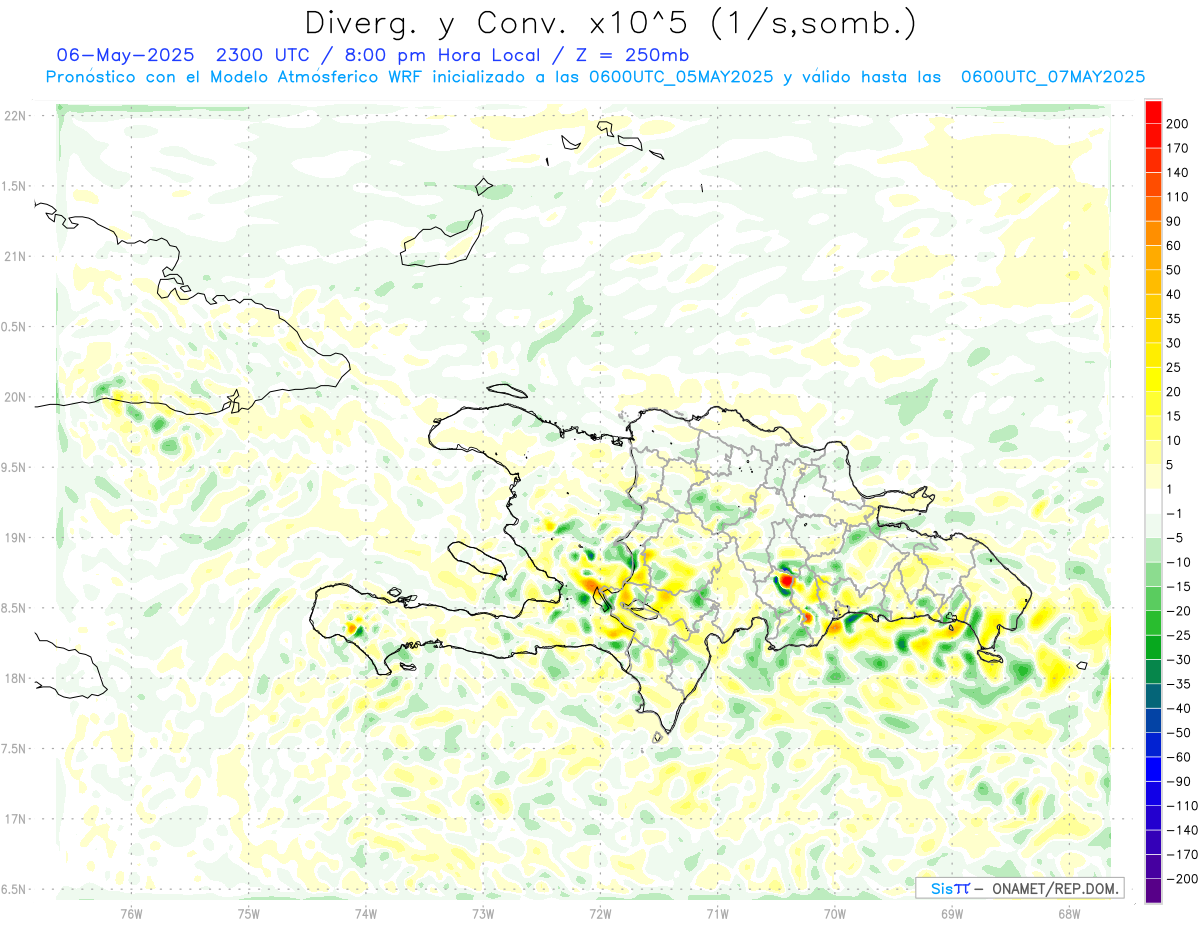The height and width of the screenshot is (927, 1200).
Task: Pick the purple swatch below the -200 label
Action: 1153,891
